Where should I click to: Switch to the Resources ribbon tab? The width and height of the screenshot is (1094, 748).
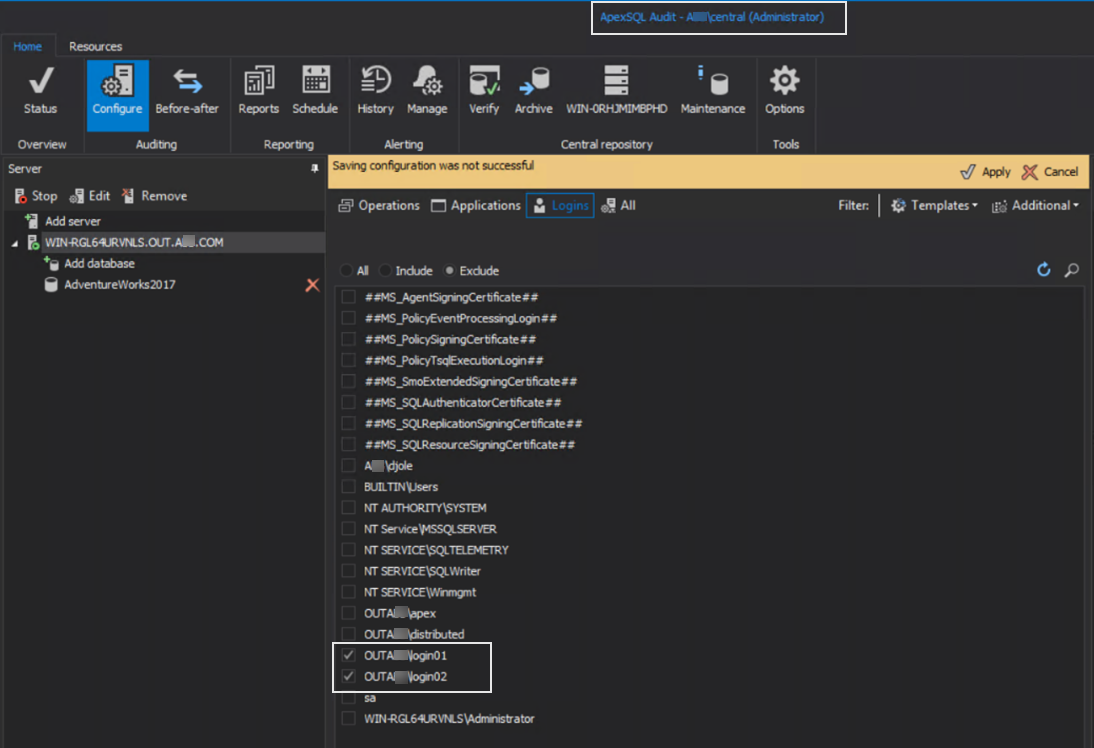tap(96, 46)
